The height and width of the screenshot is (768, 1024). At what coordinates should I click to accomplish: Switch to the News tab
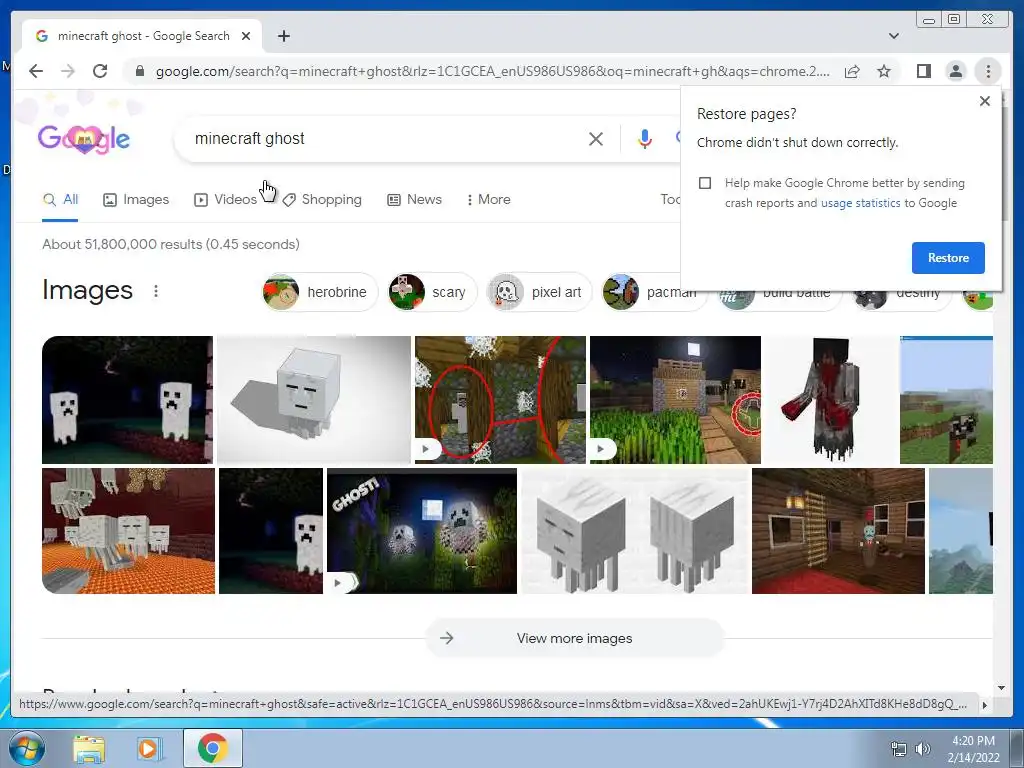[414, 200]
